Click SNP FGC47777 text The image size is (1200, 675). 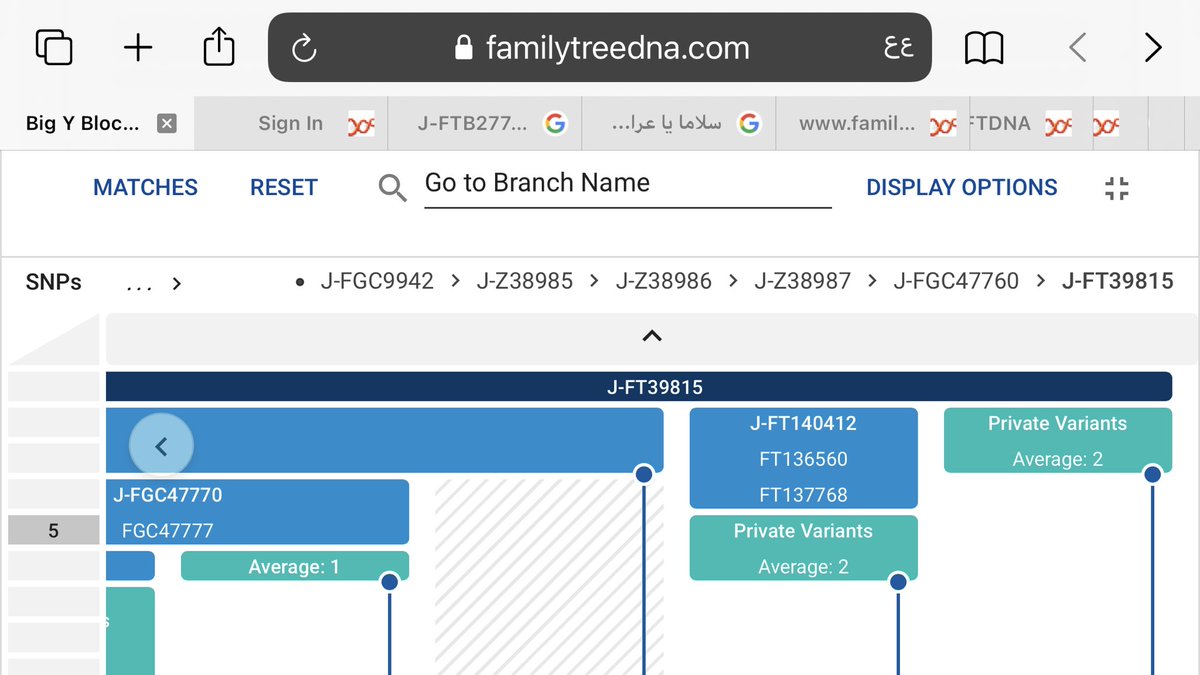click(x=167, y=531)
